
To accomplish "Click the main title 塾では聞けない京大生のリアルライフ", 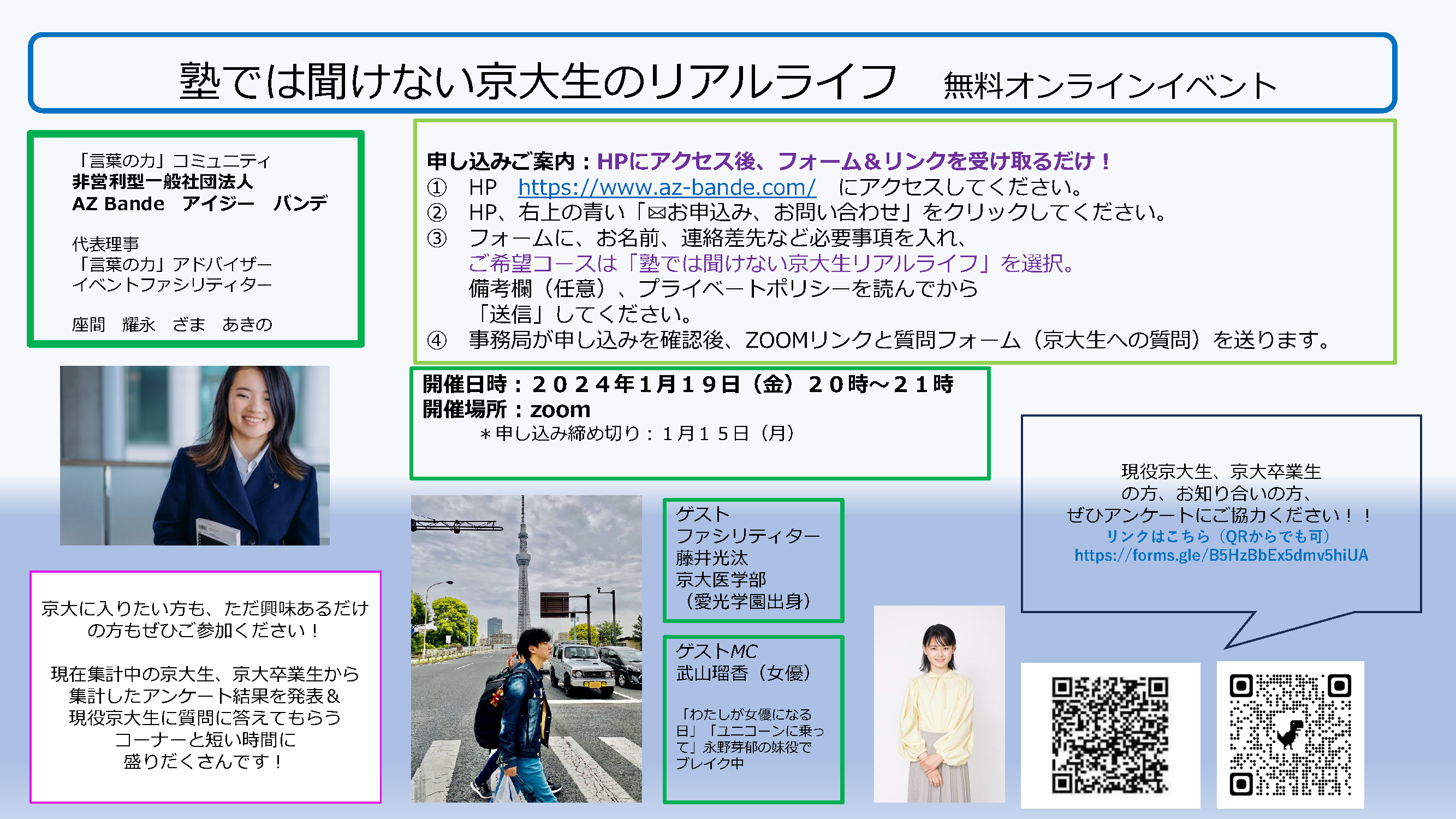I will (x=537, y=81).
